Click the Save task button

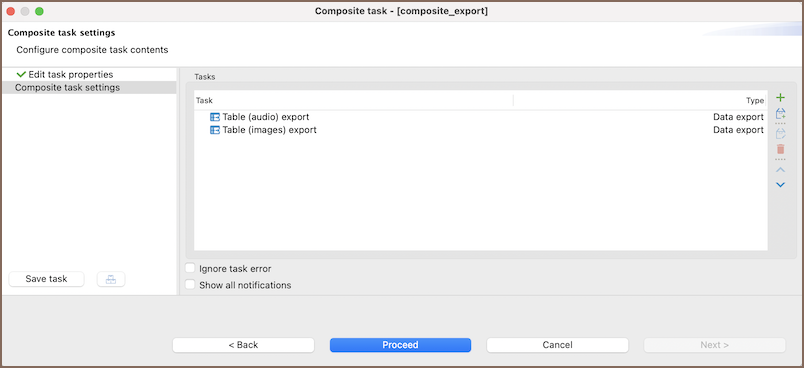(47, 279)
